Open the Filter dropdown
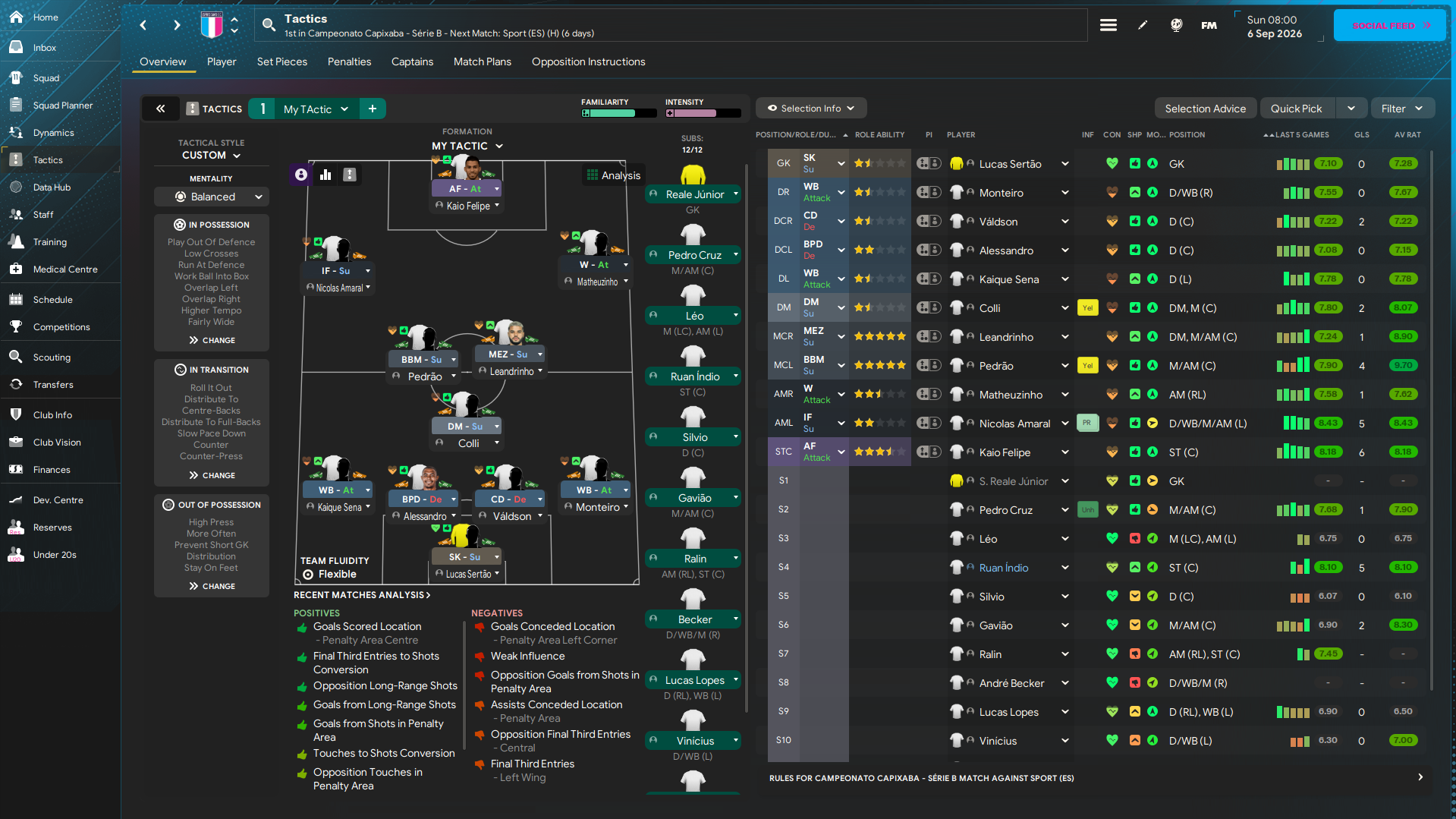1456x819 pixels. tap(1402, 109)
